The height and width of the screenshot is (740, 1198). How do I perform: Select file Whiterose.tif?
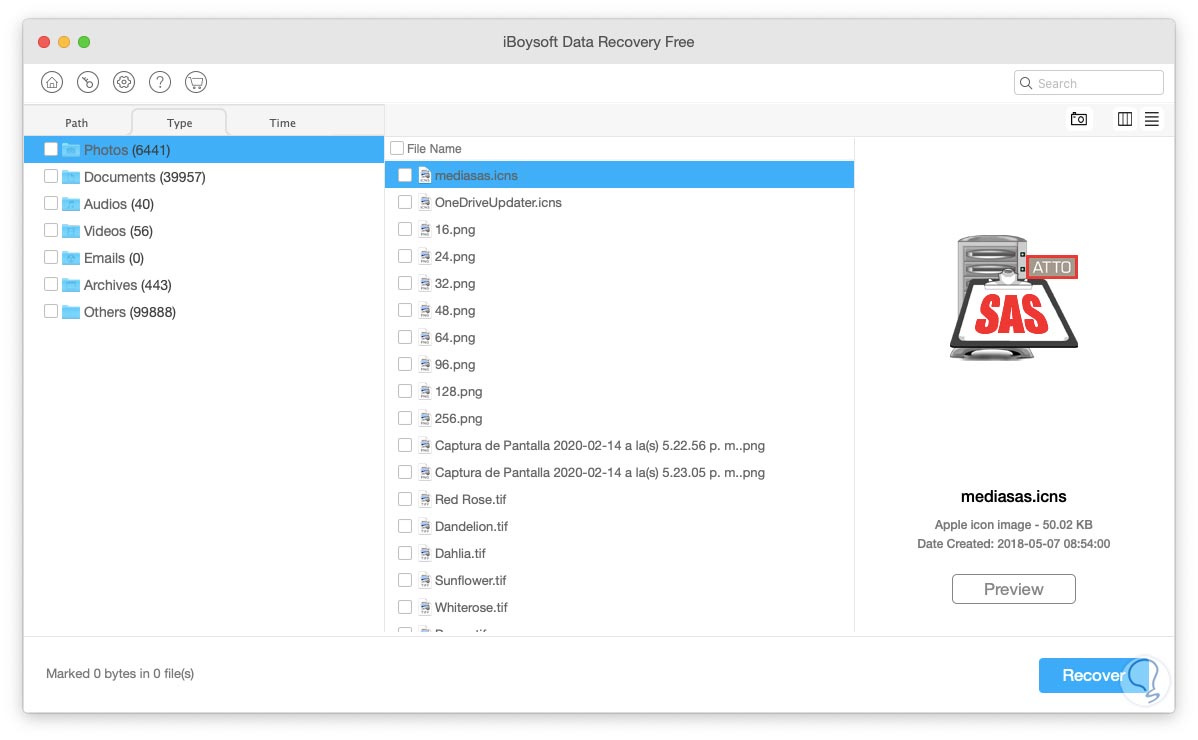[x=620, y=607]
